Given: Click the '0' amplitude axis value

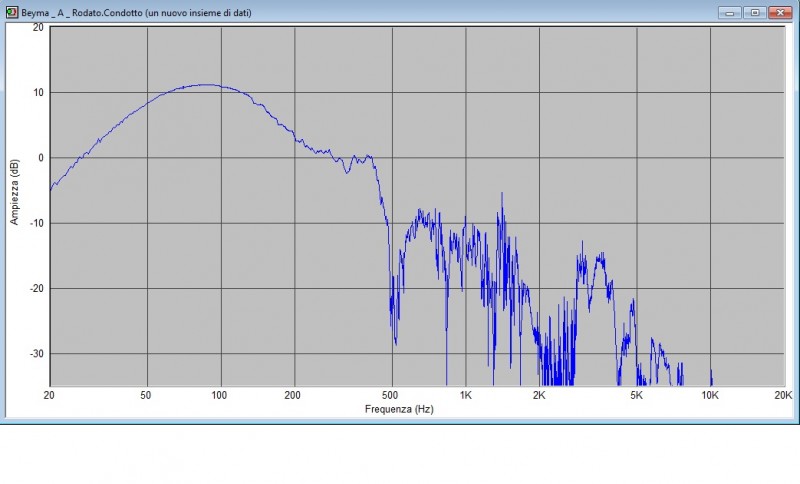Looking at the screenshot, I should click(x=41, y=158).
